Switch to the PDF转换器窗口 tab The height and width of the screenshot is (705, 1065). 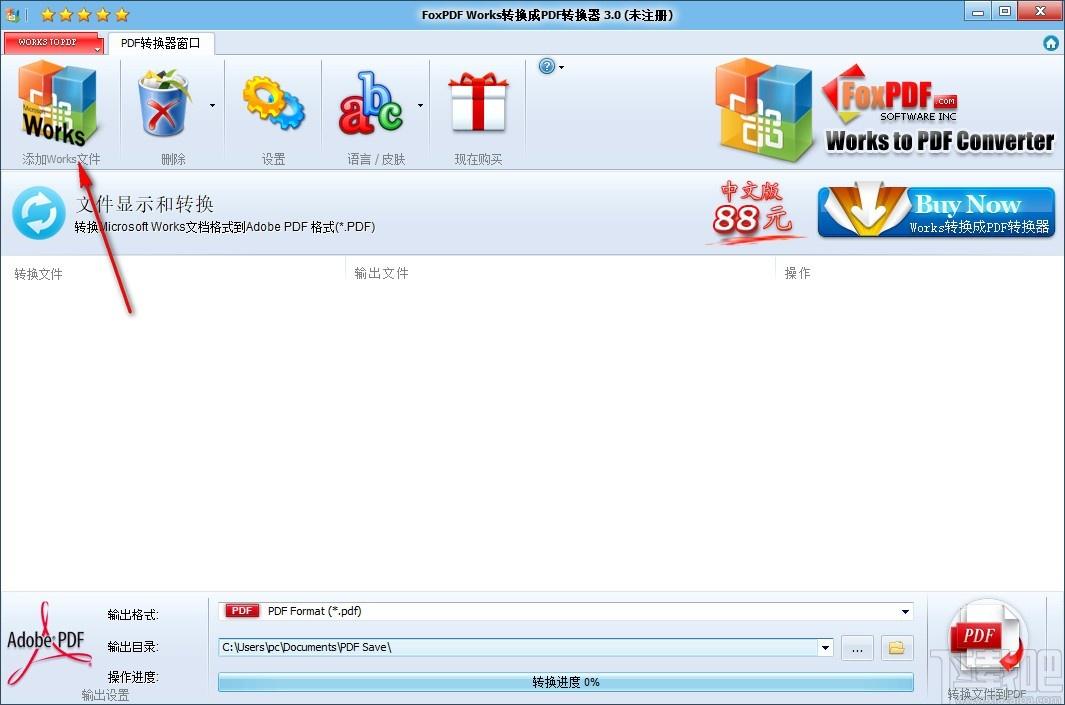161,43
